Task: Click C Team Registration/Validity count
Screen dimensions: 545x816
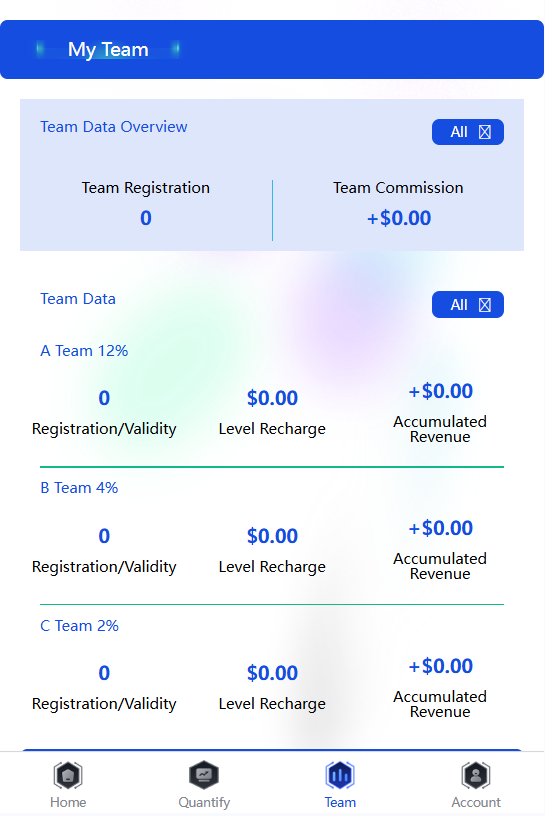Action: [x=104, y=673]
